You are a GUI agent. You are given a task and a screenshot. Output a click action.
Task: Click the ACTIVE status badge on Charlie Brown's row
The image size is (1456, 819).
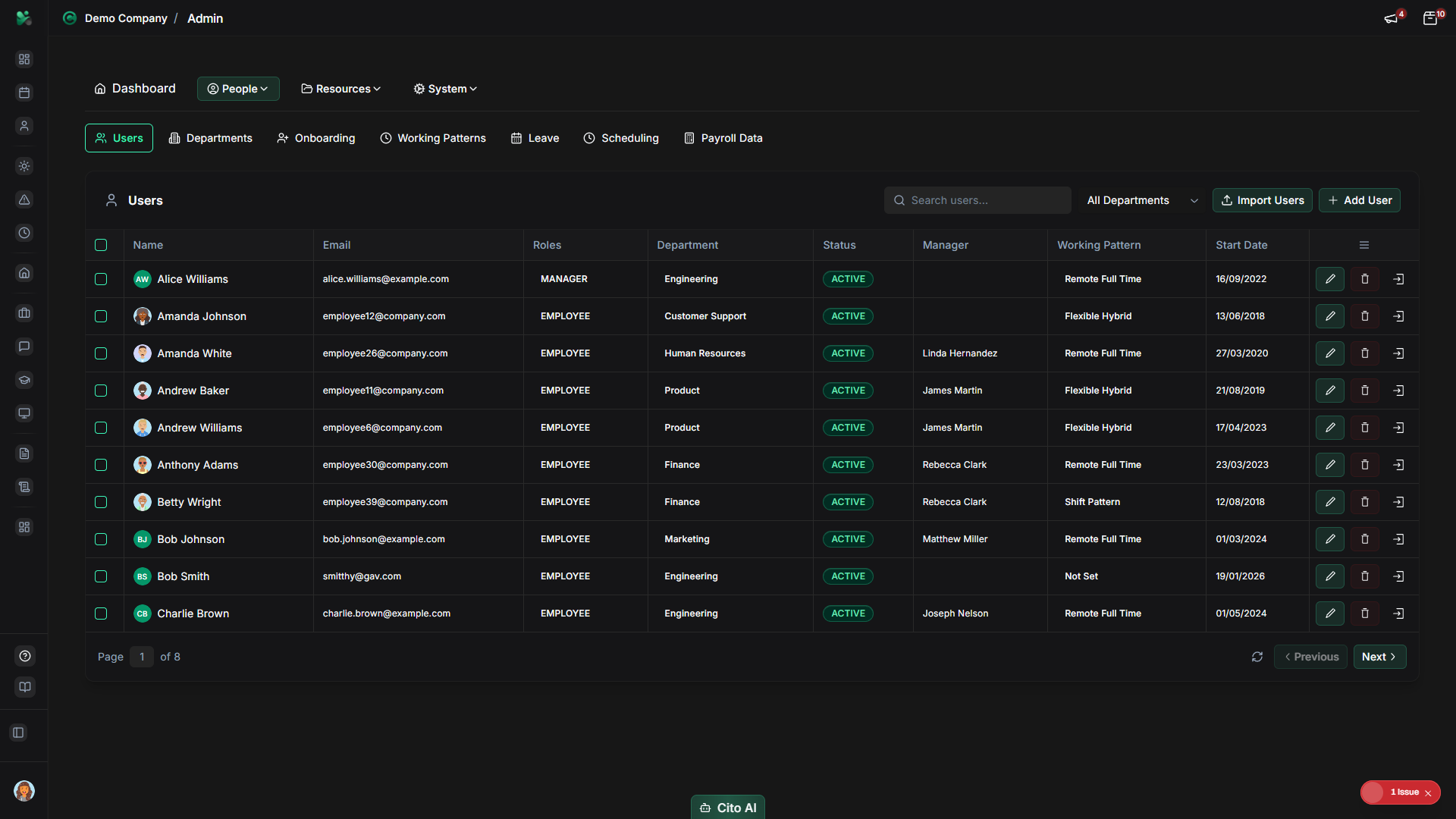(848, 613)
